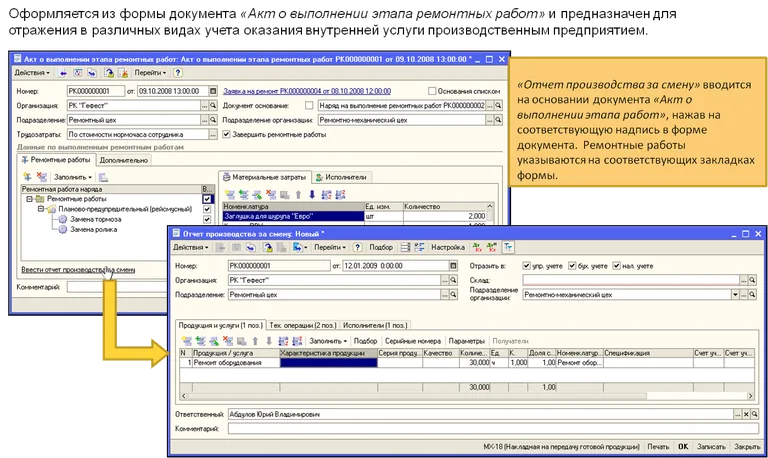Click add icon in Ремонтные работы tree toolbar
768x458 pixels.
(x=27, y=177)
